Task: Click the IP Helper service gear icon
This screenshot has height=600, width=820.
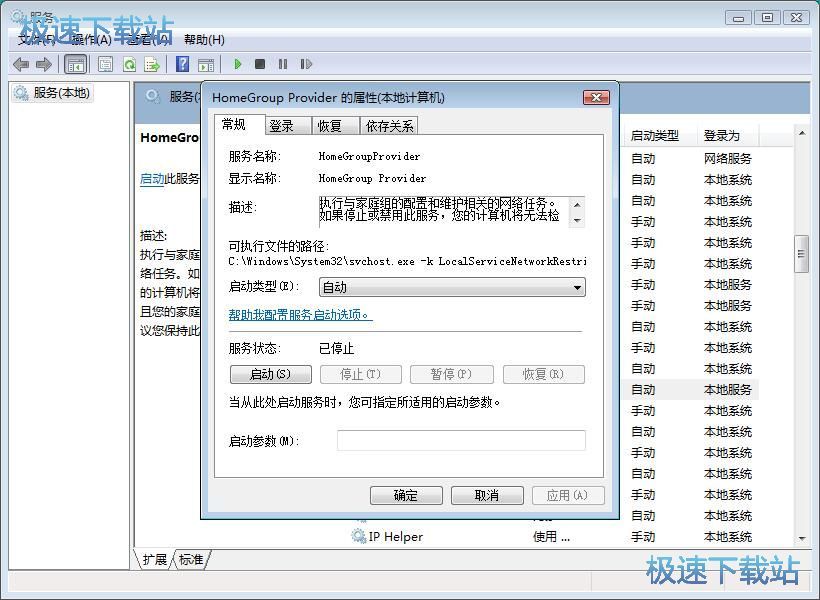Action: pyautogui.click(x=358, y=536)
